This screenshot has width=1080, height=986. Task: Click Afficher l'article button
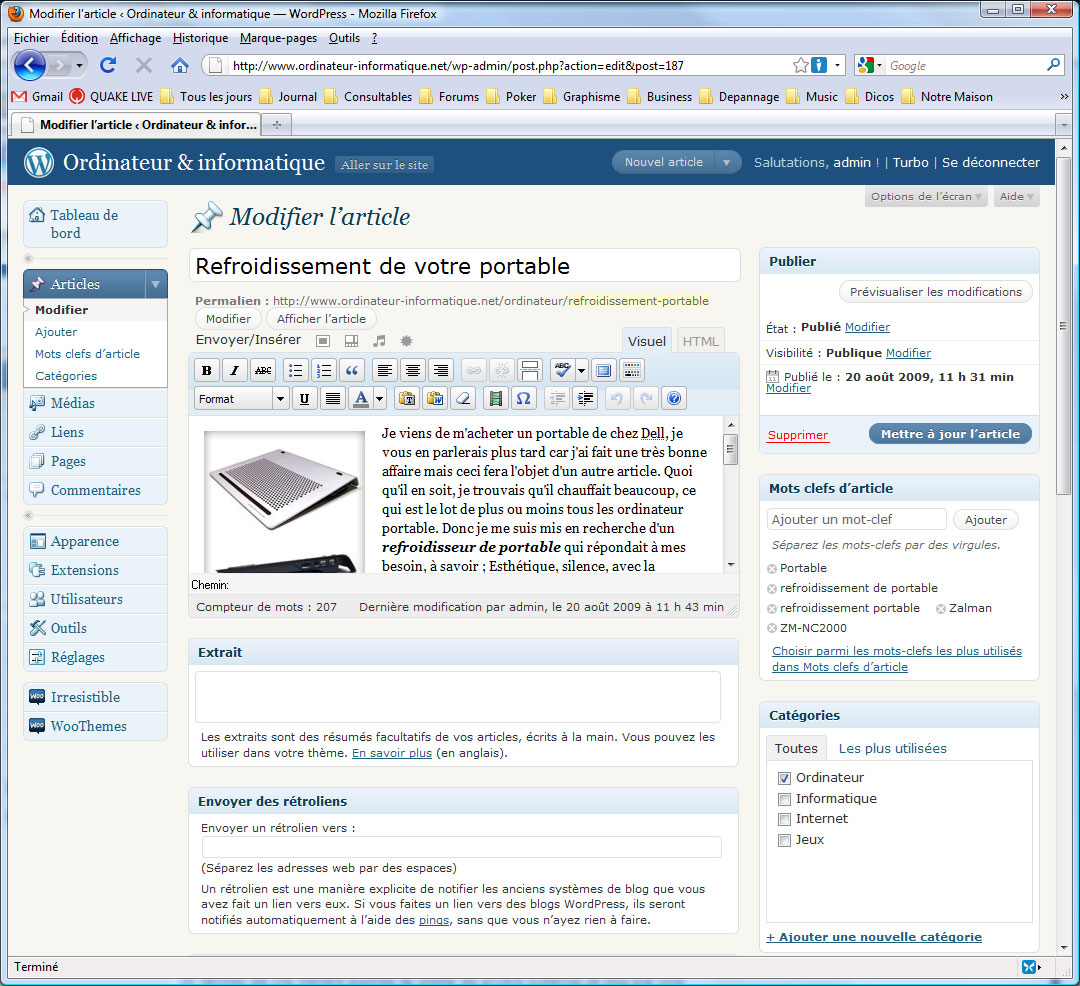pos(321,319)
